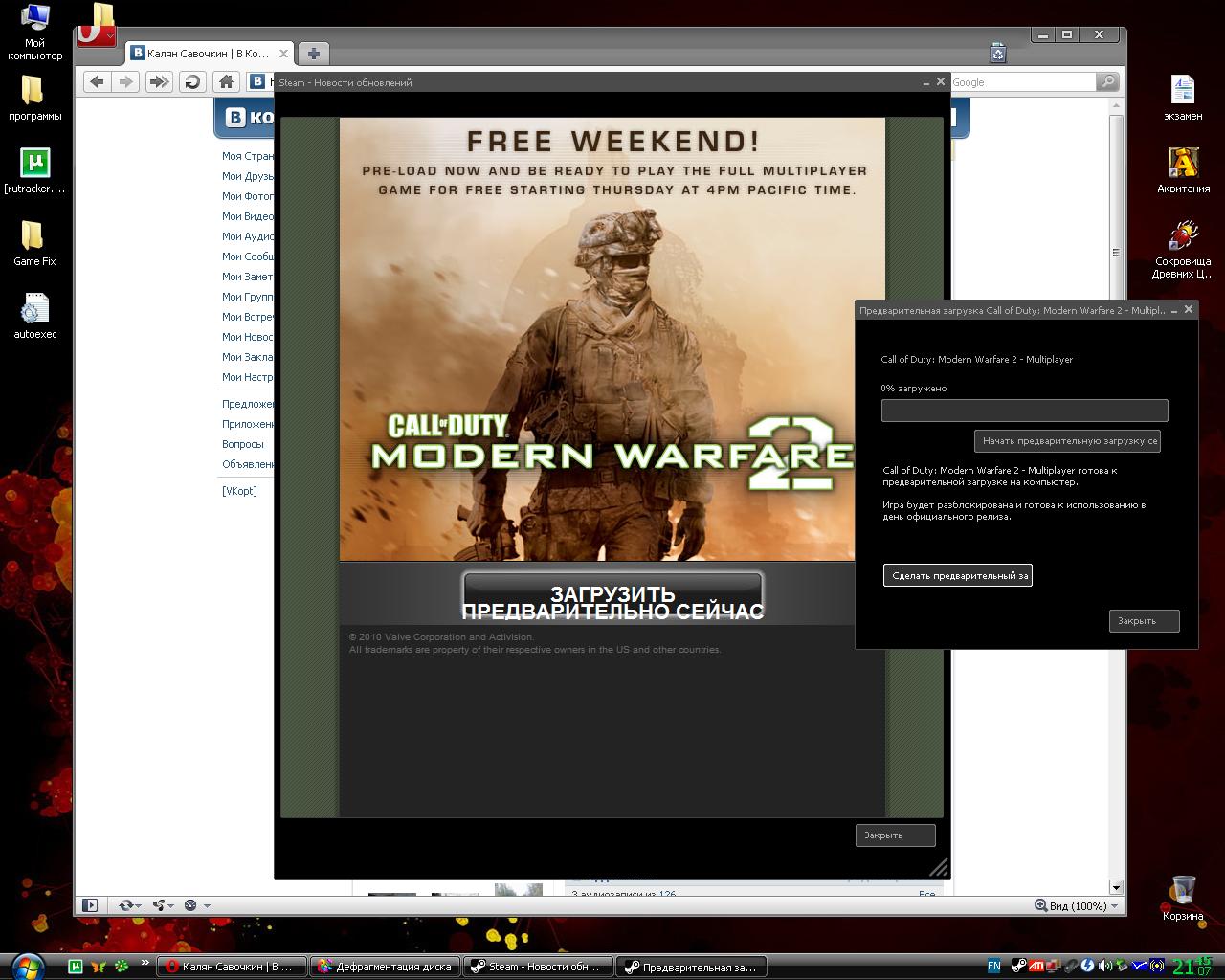Open the Вопросы link on VK
Viewport: 1225px width, 980px height.
(x=243, y=444)
